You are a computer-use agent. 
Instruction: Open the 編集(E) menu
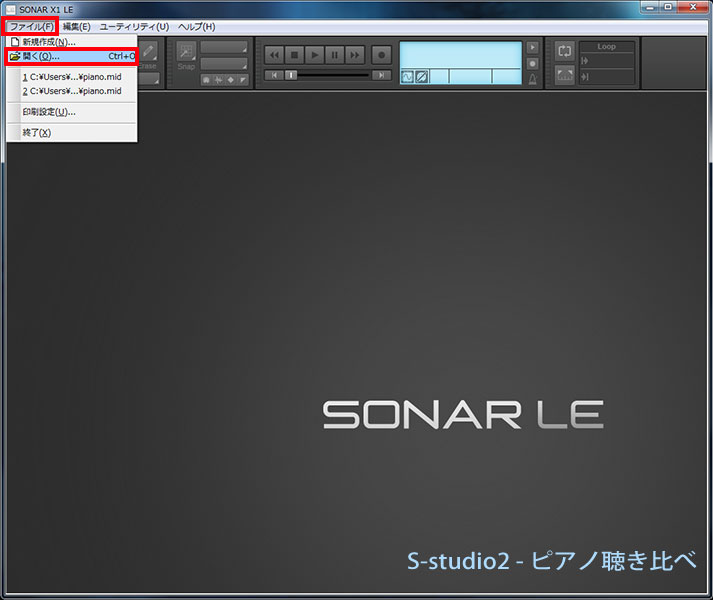point(76,26)
